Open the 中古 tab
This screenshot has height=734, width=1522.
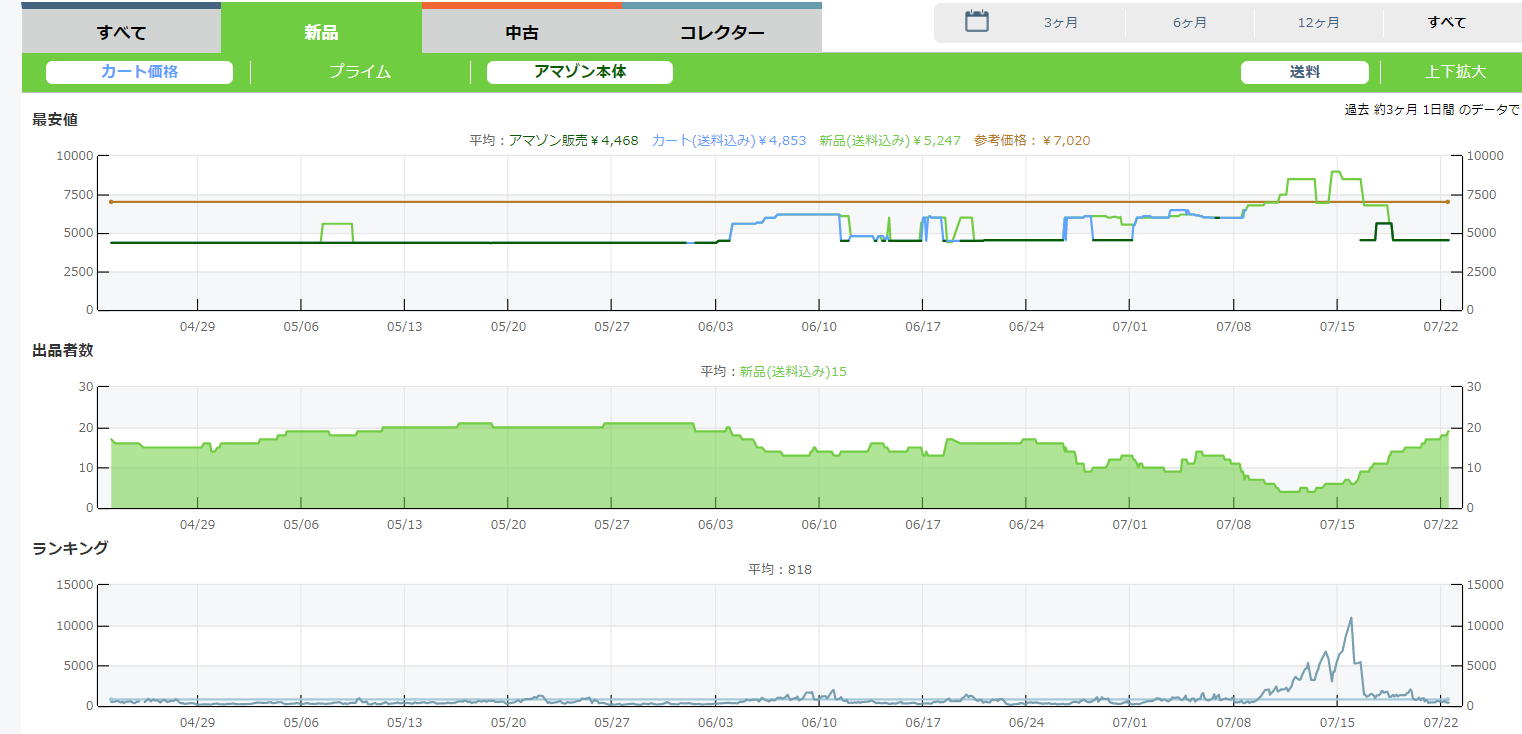[x=521, y=32]
